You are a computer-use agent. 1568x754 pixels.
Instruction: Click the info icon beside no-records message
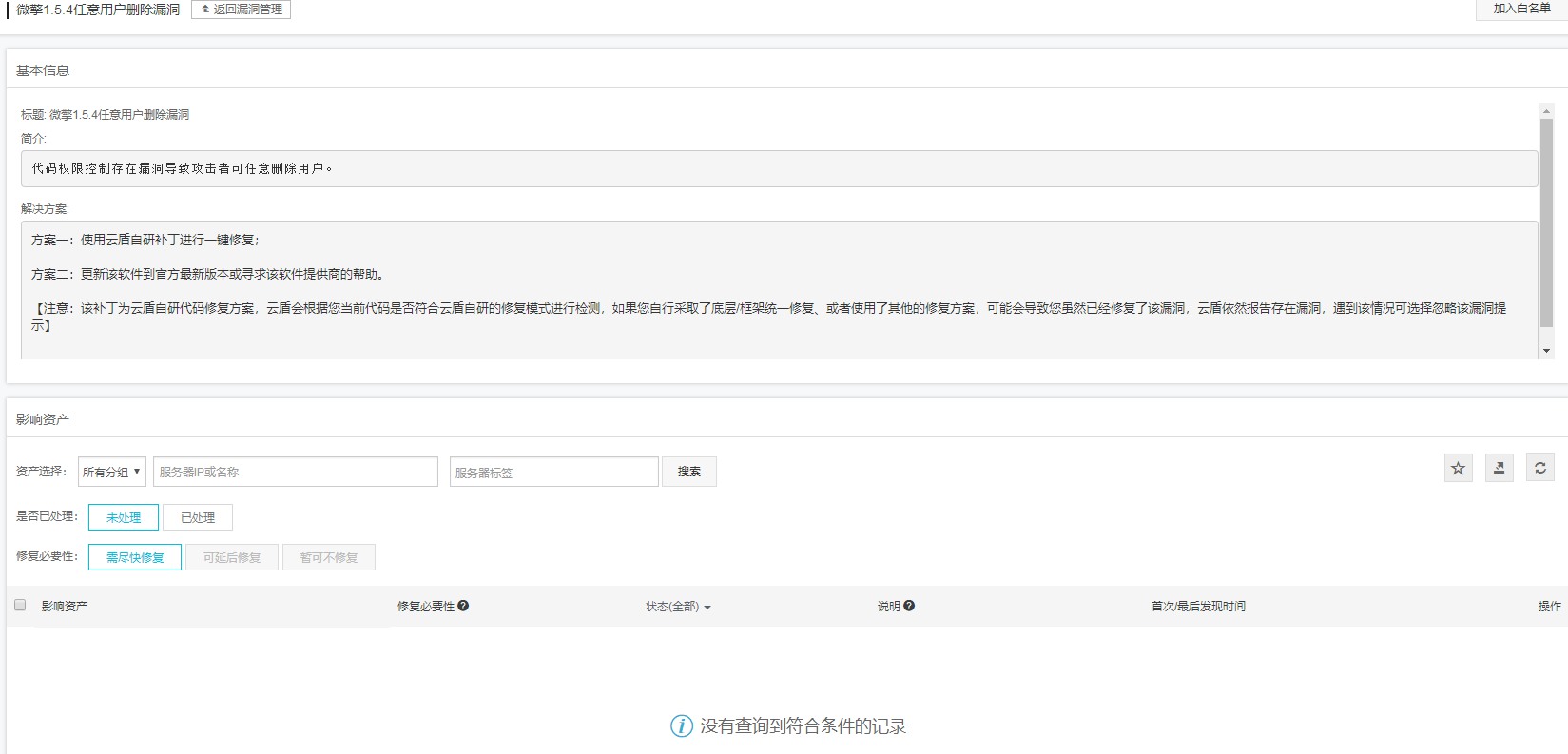682,726
